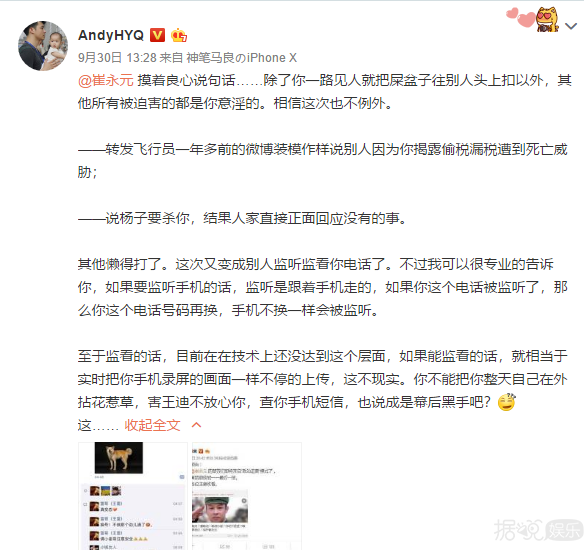Viewport: 584px width, 550px height.
Task: Open the chat screenshot thumbnail with dog
Action: click(133, 496)
